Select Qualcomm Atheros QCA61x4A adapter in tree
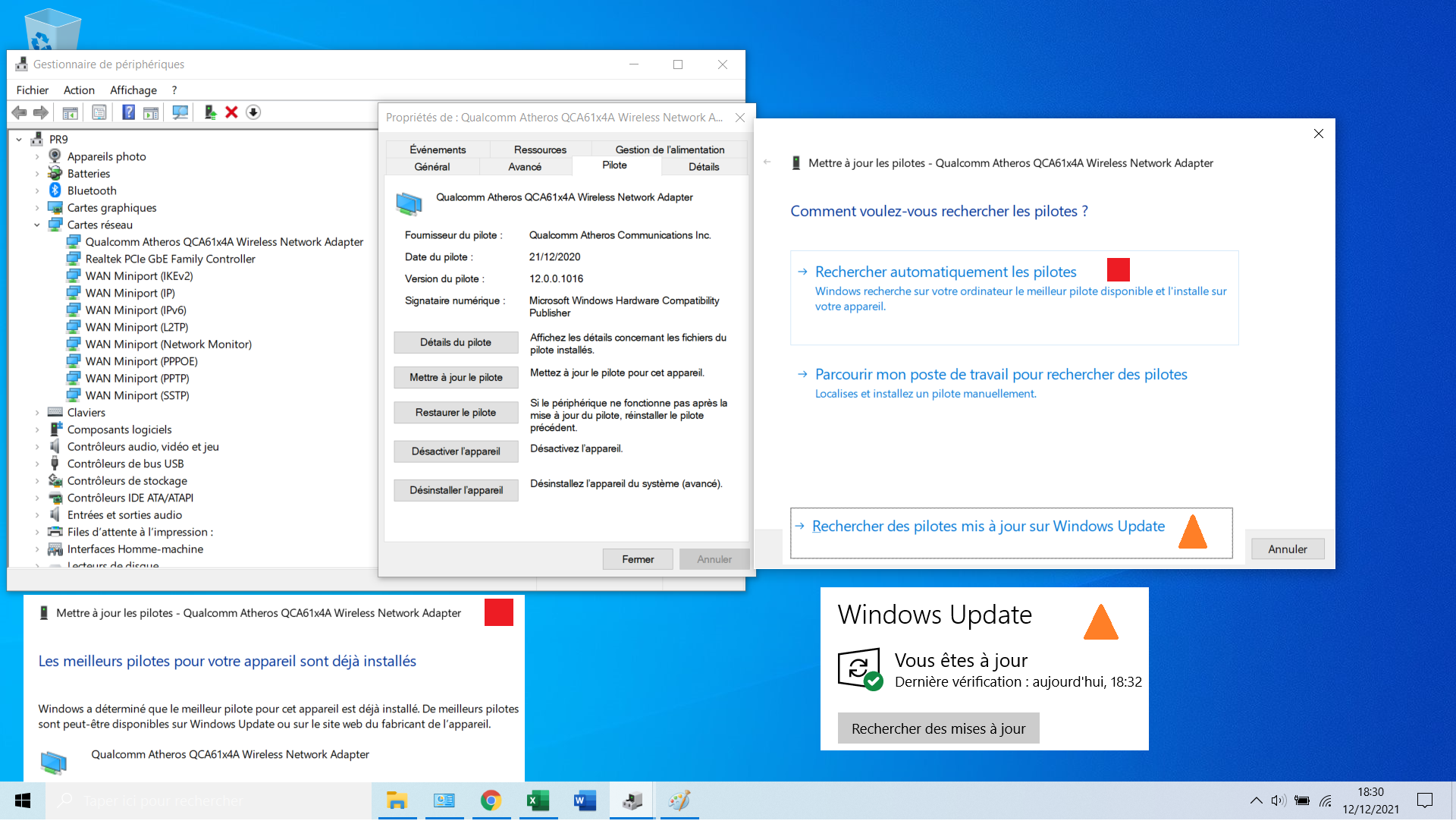Image resolution: width=1456 pixels, height=824 pixels. 224,242
